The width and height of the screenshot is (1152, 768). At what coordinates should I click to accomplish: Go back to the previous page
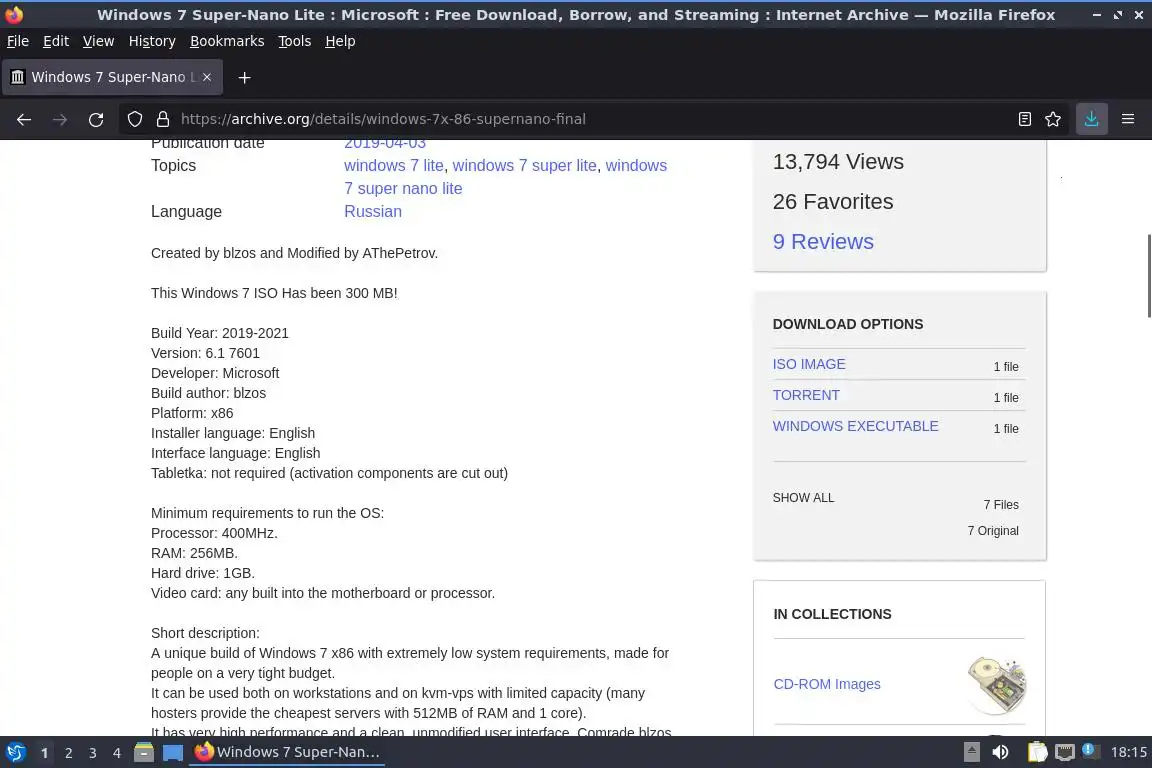pyautogui.click(x=24, y=119)
